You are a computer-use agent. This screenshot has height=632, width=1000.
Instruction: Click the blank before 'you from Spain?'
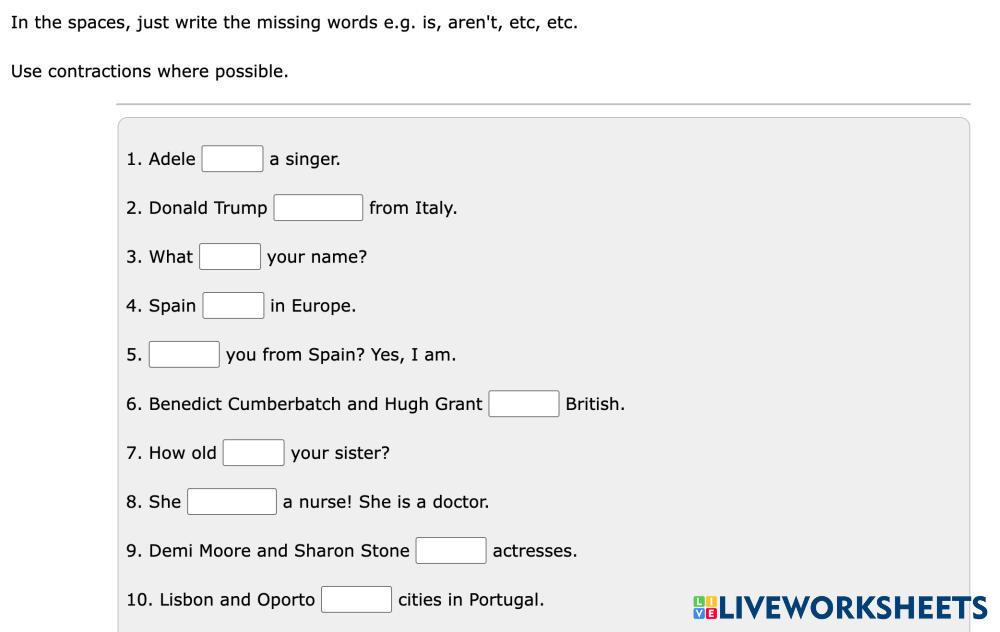pyautogui.click(x=184, y=355)
